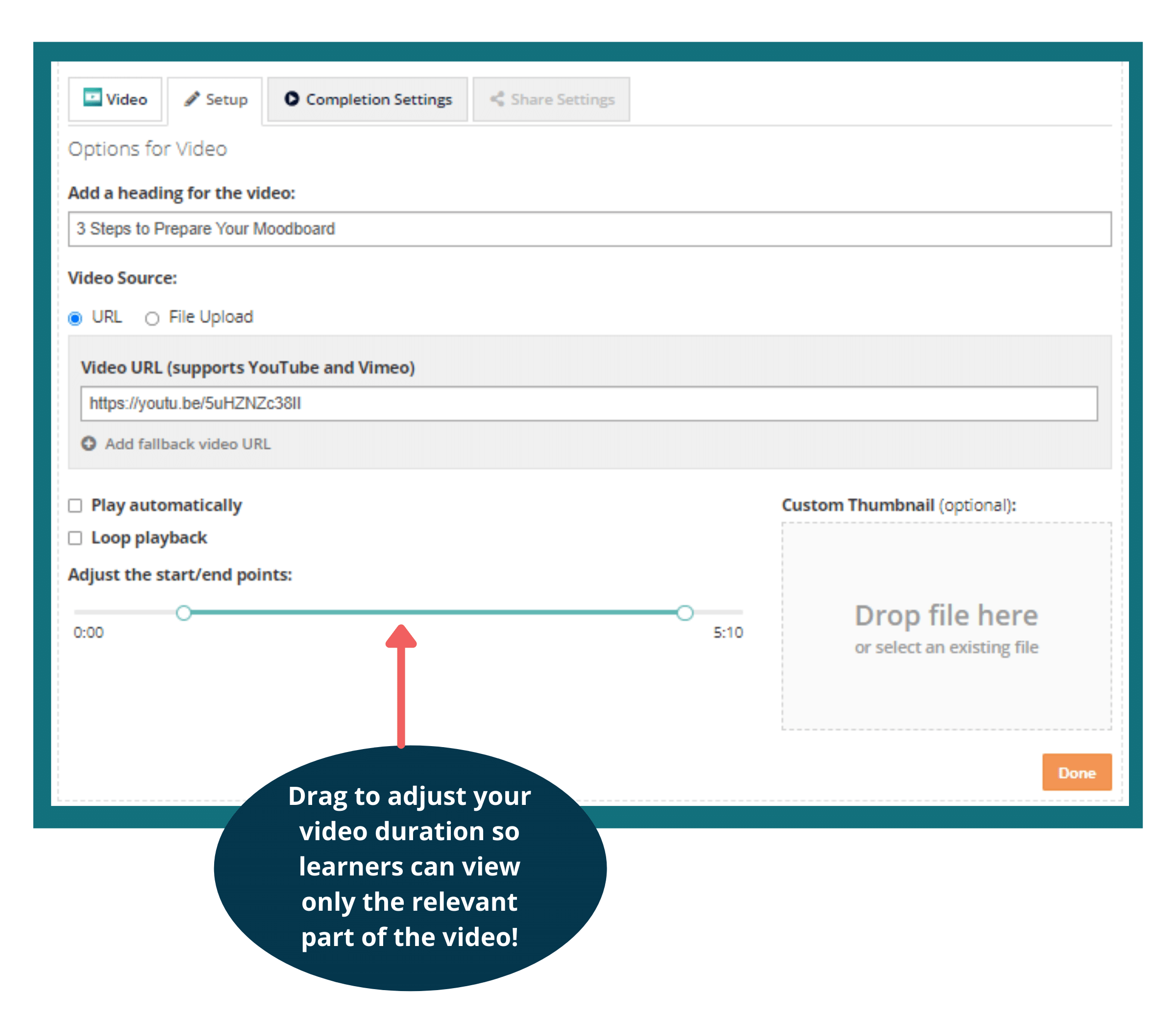This screenshot has width=1176, height=1019.
Task: Open the Video tab
Action: pos(116,99)
